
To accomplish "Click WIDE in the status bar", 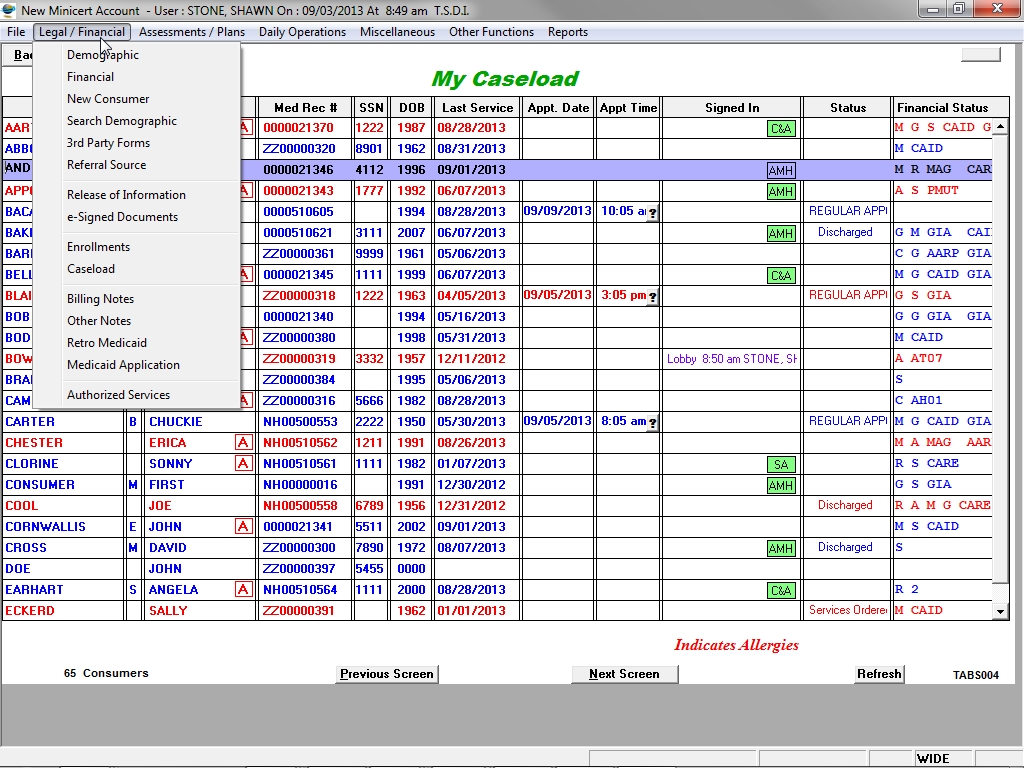I will point(933,759).
